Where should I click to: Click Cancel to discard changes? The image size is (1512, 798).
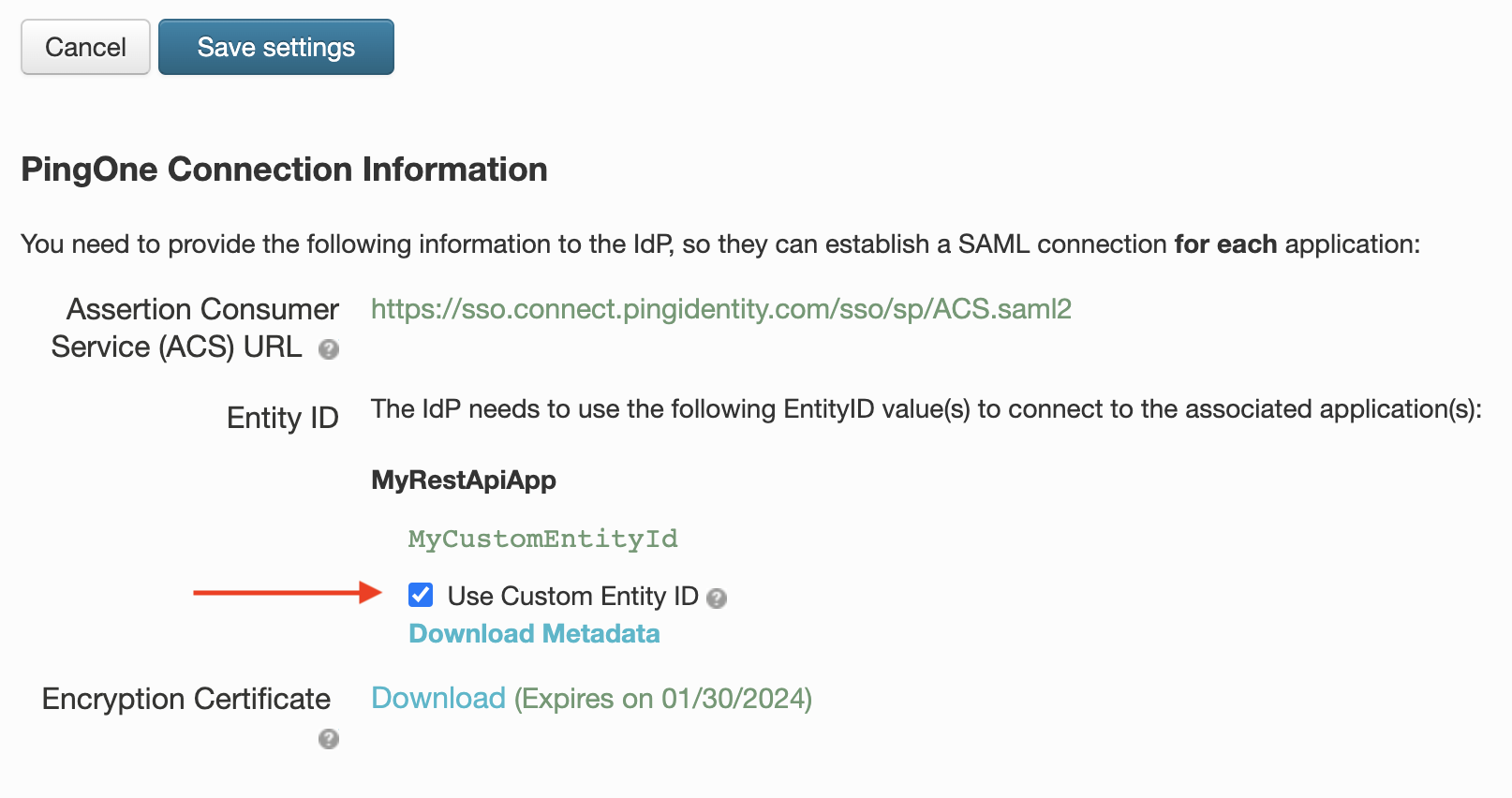(85, 47)
